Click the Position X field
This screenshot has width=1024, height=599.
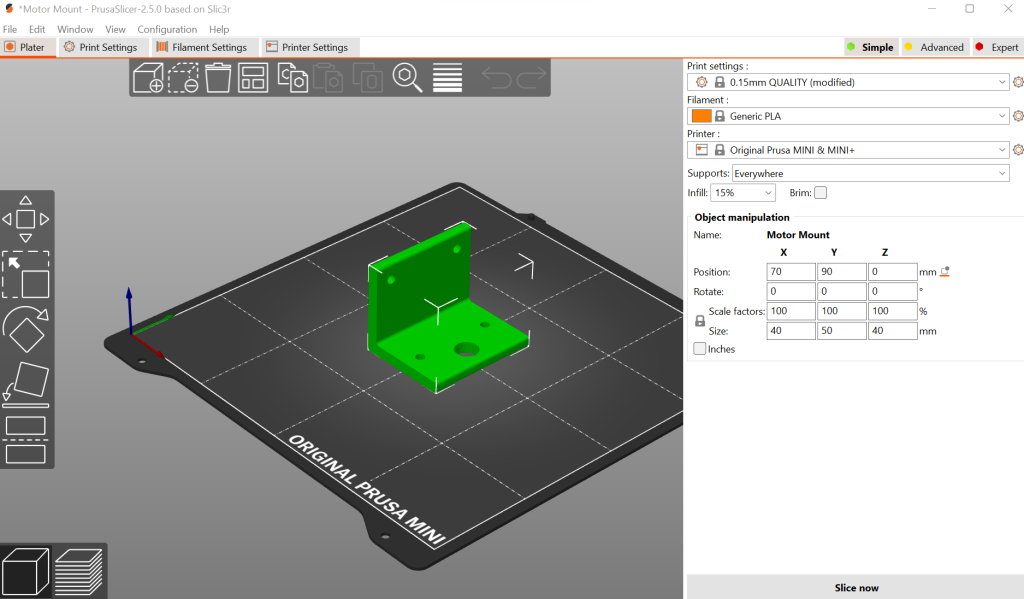pos(791,272)
